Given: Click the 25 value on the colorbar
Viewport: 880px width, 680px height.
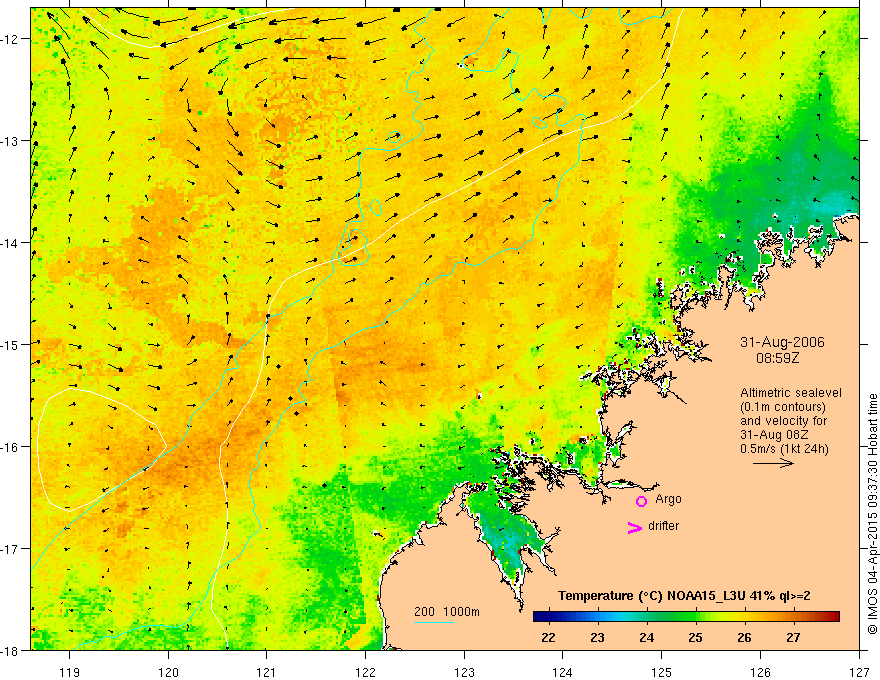Looking at the screenshot, I should point(695,637).
